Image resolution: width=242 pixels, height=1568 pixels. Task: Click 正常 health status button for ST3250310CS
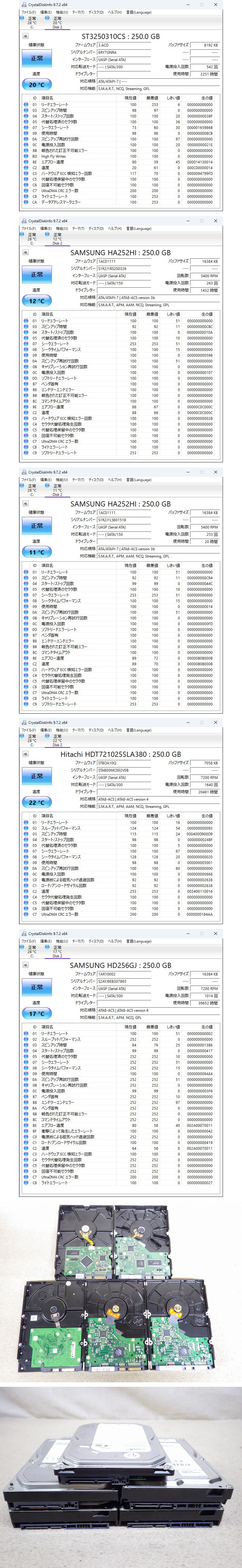[x=37, y=58]
